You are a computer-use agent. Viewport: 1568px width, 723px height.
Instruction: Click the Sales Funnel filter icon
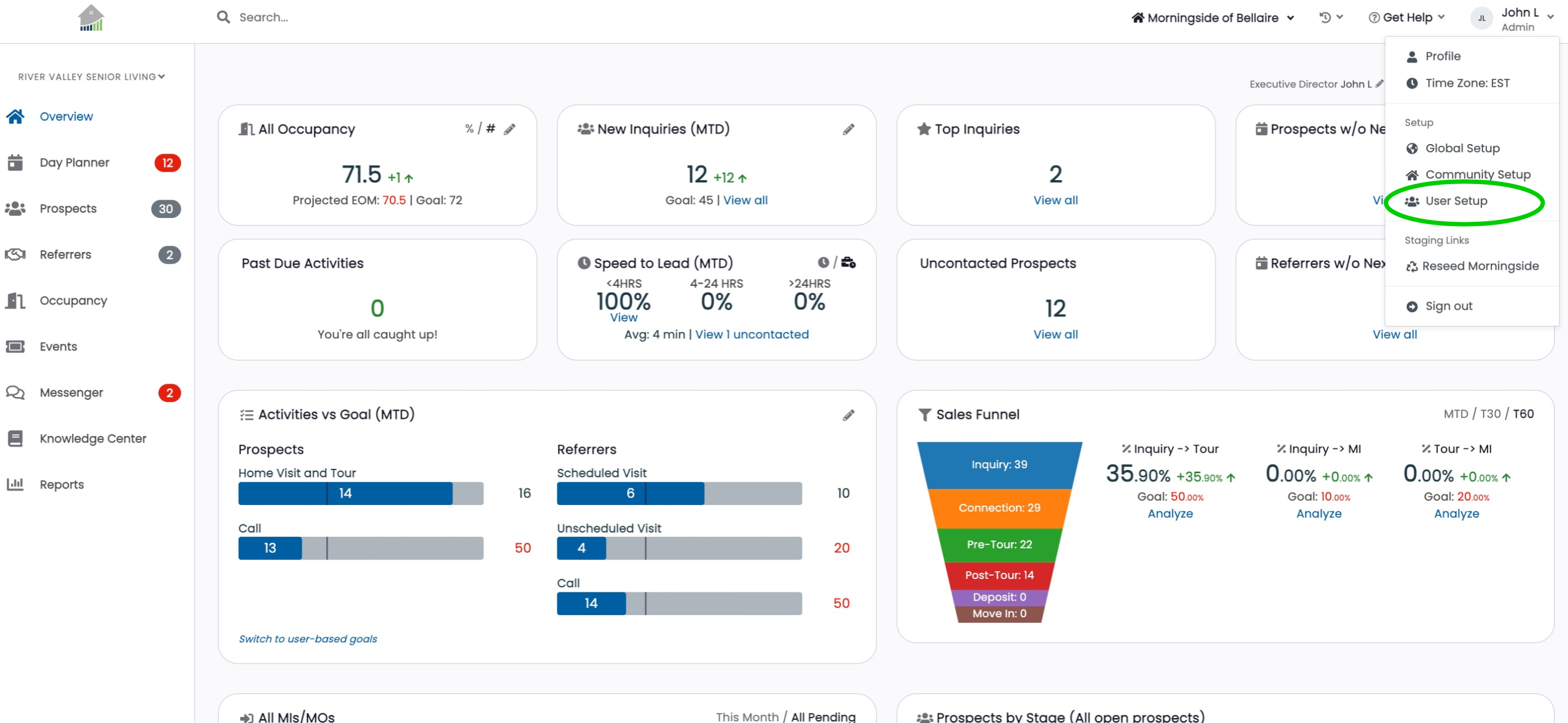(x=924, y=415)
